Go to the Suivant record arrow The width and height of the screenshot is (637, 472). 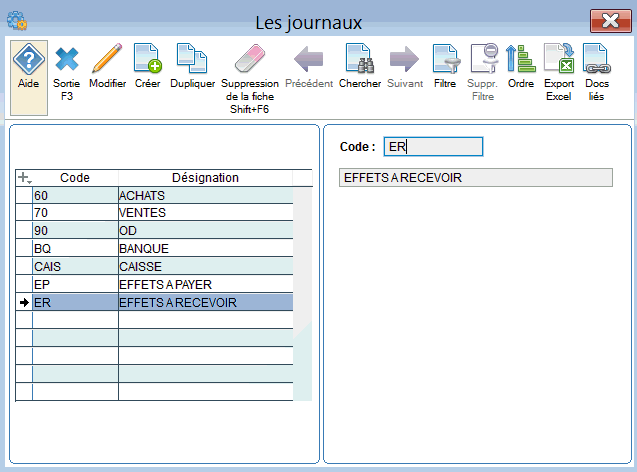click(405, 66)
